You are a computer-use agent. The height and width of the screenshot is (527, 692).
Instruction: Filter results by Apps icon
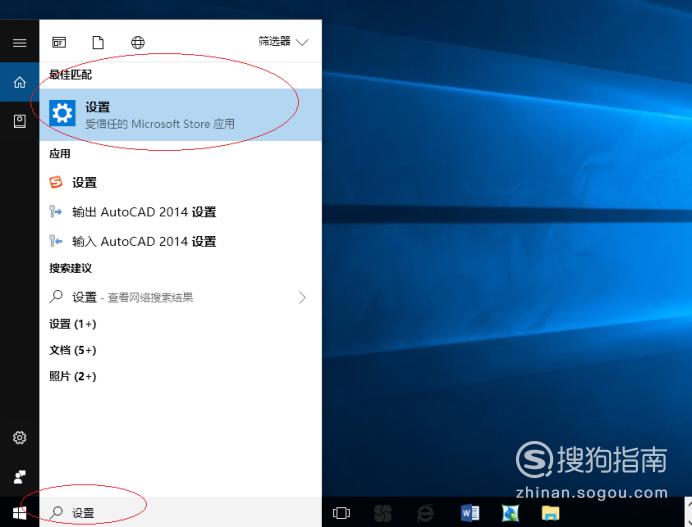coord(59,42)
